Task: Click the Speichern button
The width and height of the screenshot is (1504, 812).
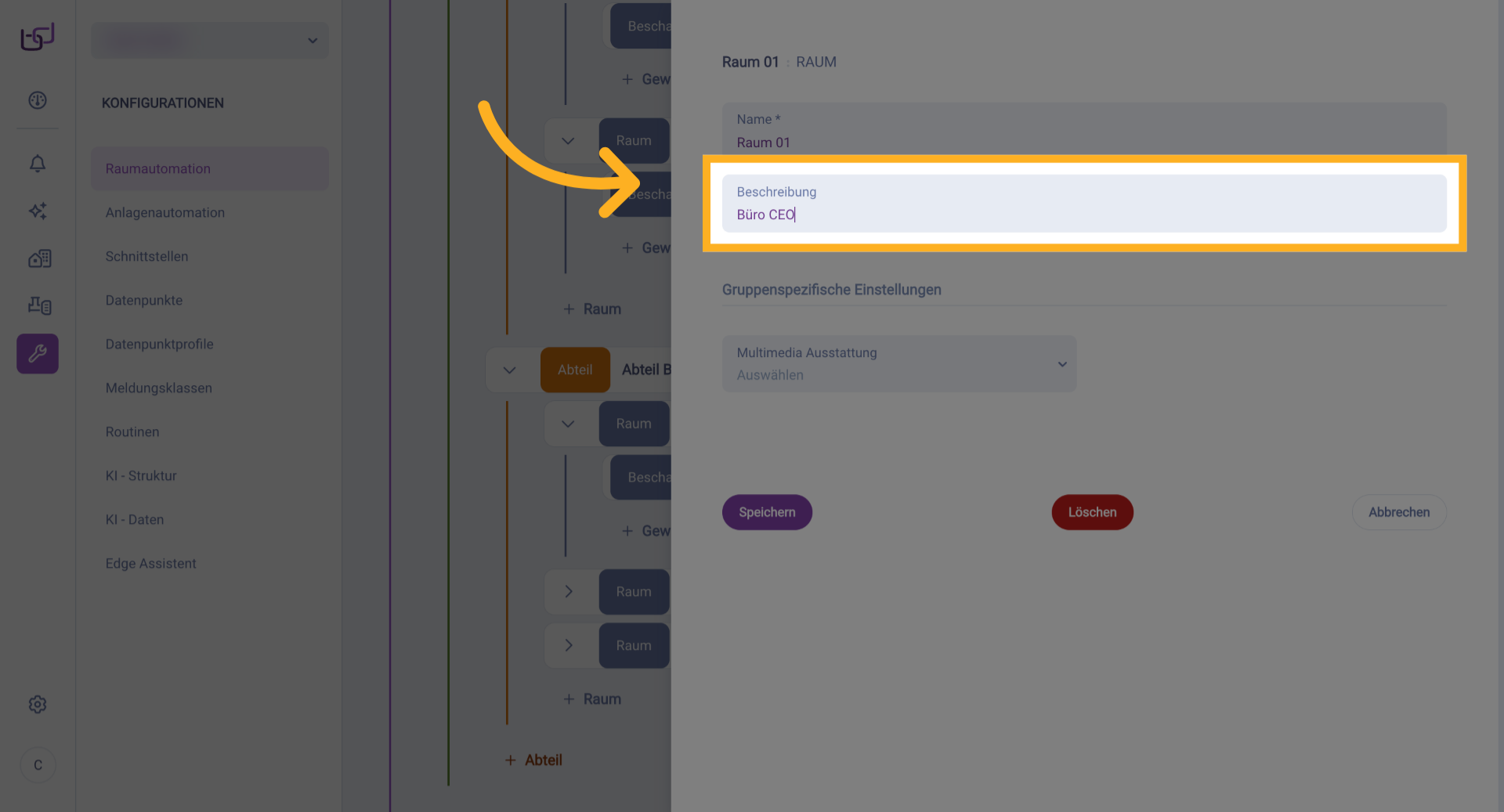Action: coord(767,512)
